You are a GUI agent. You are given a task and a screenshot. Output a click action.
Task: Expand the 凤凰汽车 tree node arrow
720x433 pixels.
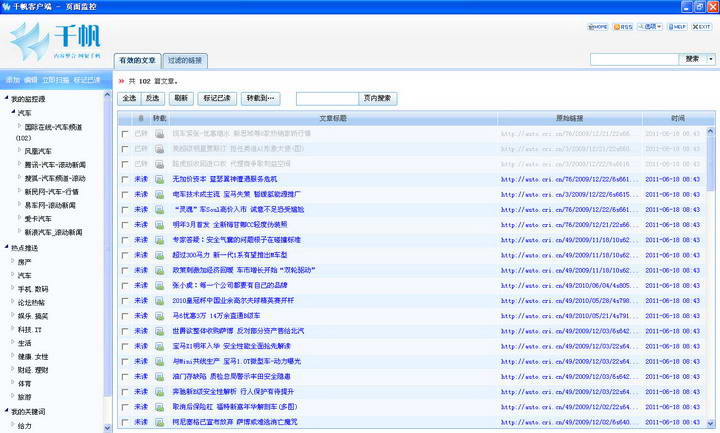click(x=19, y=150)
